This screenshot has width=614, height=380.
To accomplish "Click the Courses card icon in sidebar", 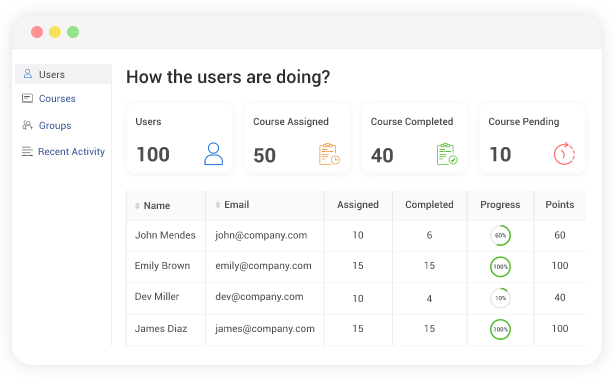I will 27,98.
